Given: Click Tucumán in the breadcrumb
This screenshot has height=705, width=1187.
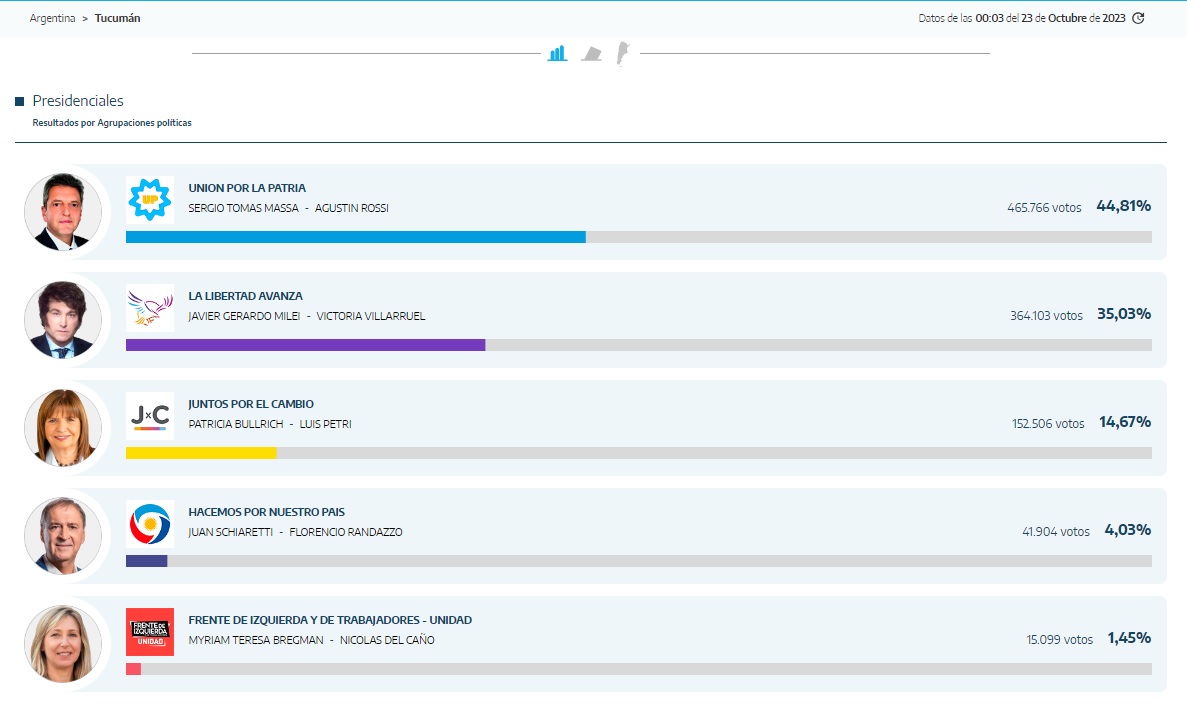Looking at the screenshot, I should pyautogui.click(x=117, y=18).
